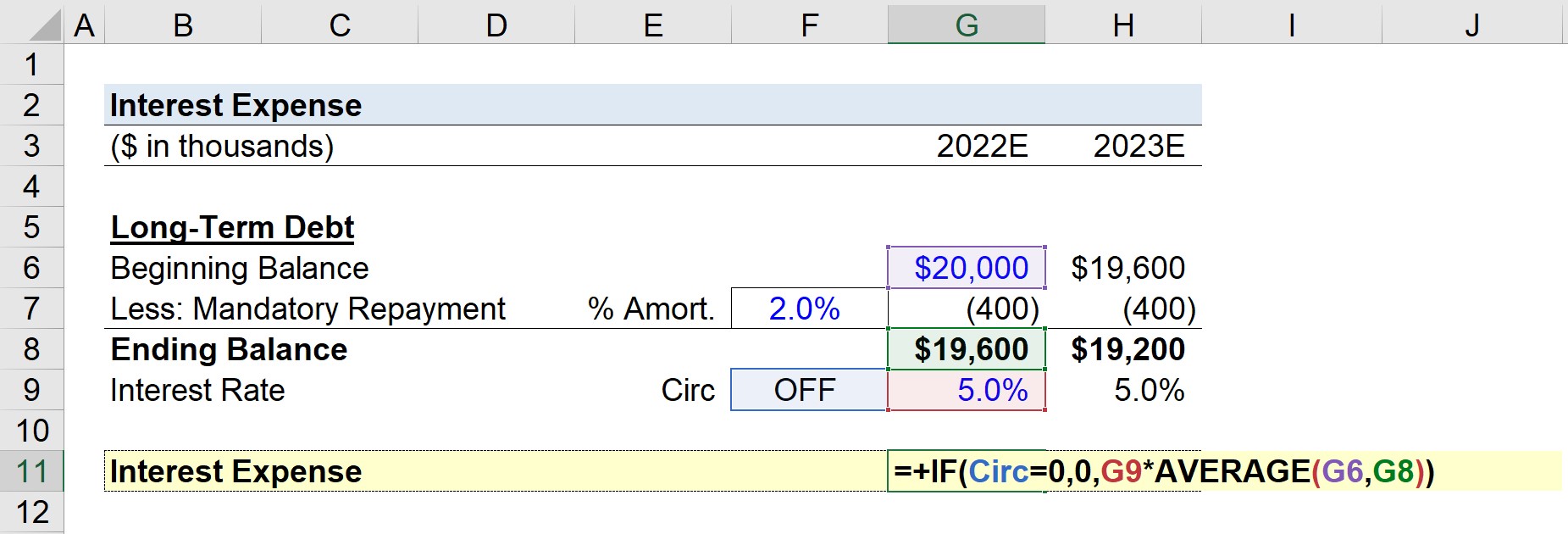The width and height of the screenshot is (1568, 534).
Task: Click the Interest Expense title cell
Action: pyautogui.click(x=235, y=105)
